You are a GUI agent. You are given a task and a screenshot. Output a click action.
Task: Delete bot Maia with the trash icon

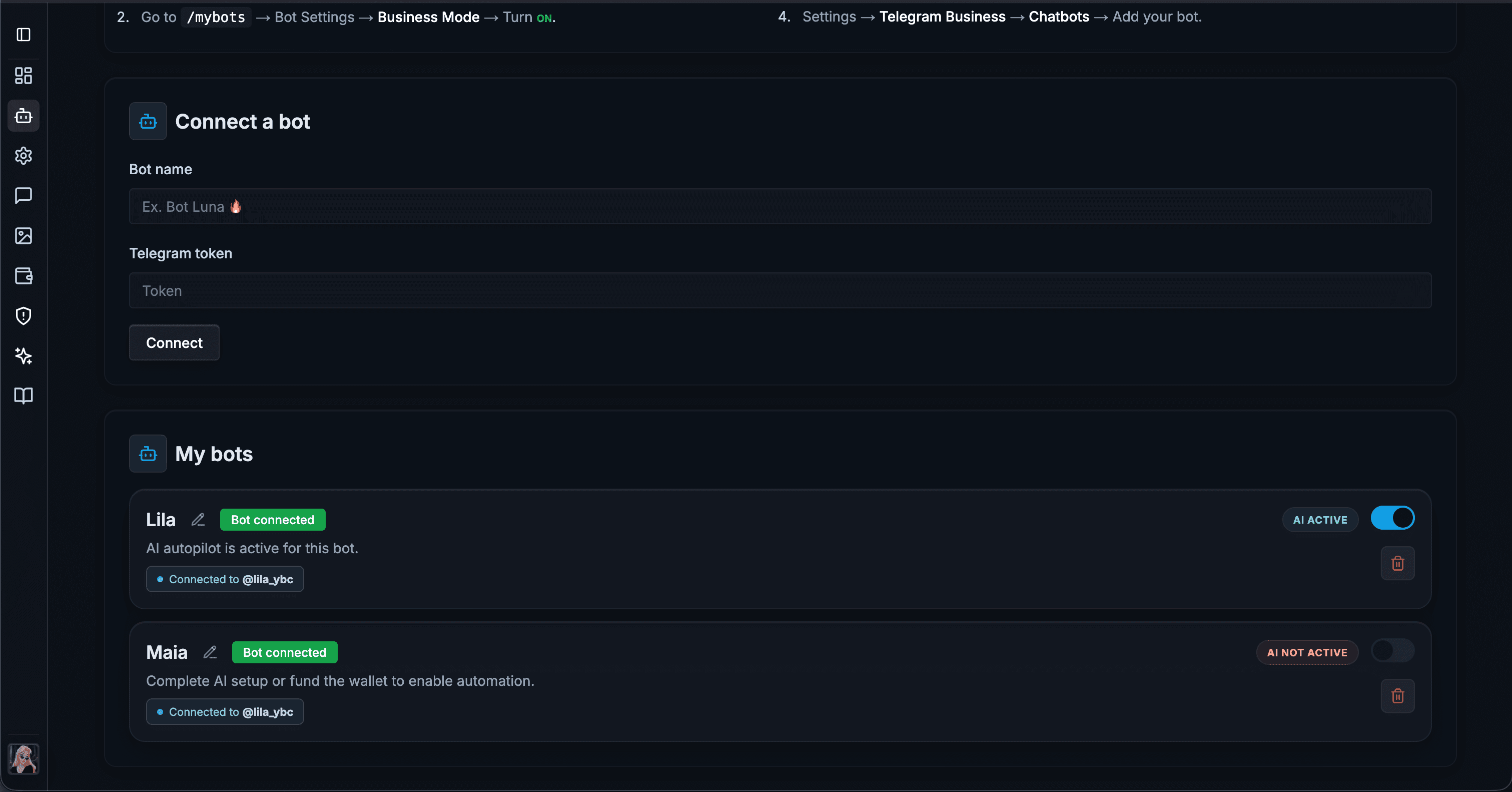1398,696
